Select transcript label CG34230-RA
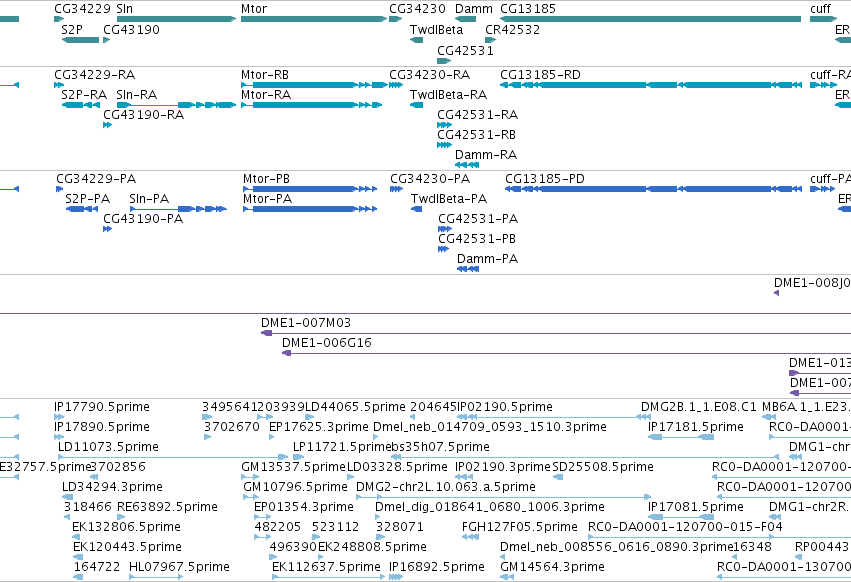The height and width of the screenshot is (582, 851). [429, 74]
